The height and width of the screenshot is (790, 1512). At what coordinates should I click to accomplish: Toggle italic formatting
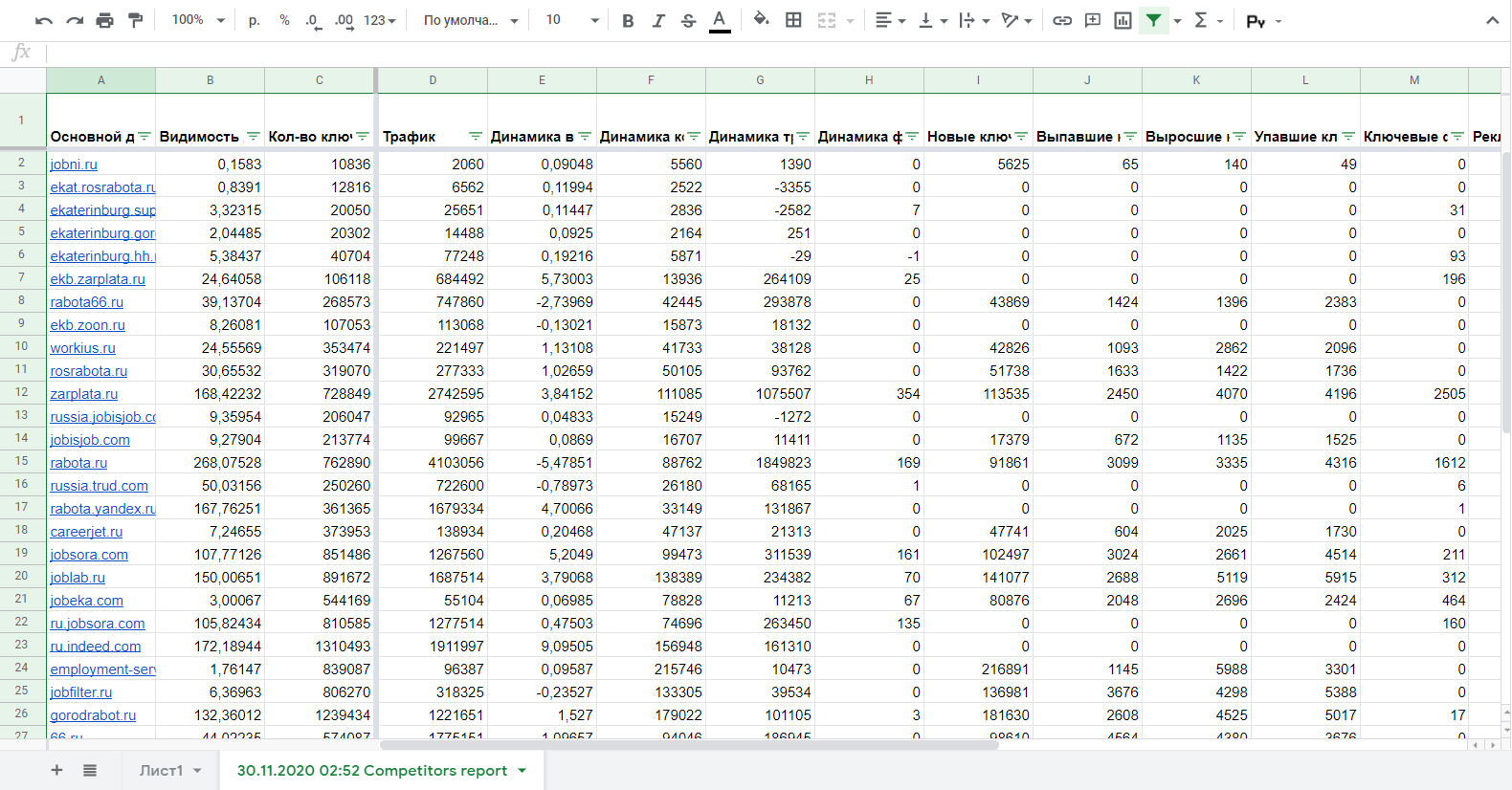pyautogui.click(x=658, y=20)
